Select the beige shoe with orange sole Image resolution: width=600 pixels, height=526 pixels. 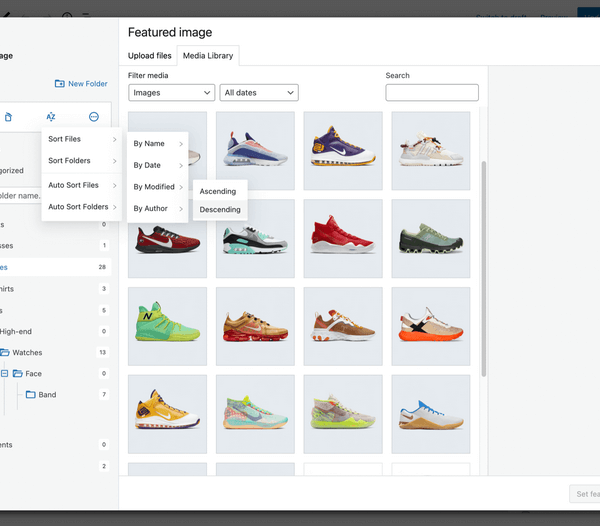click(x=431, y=326)
